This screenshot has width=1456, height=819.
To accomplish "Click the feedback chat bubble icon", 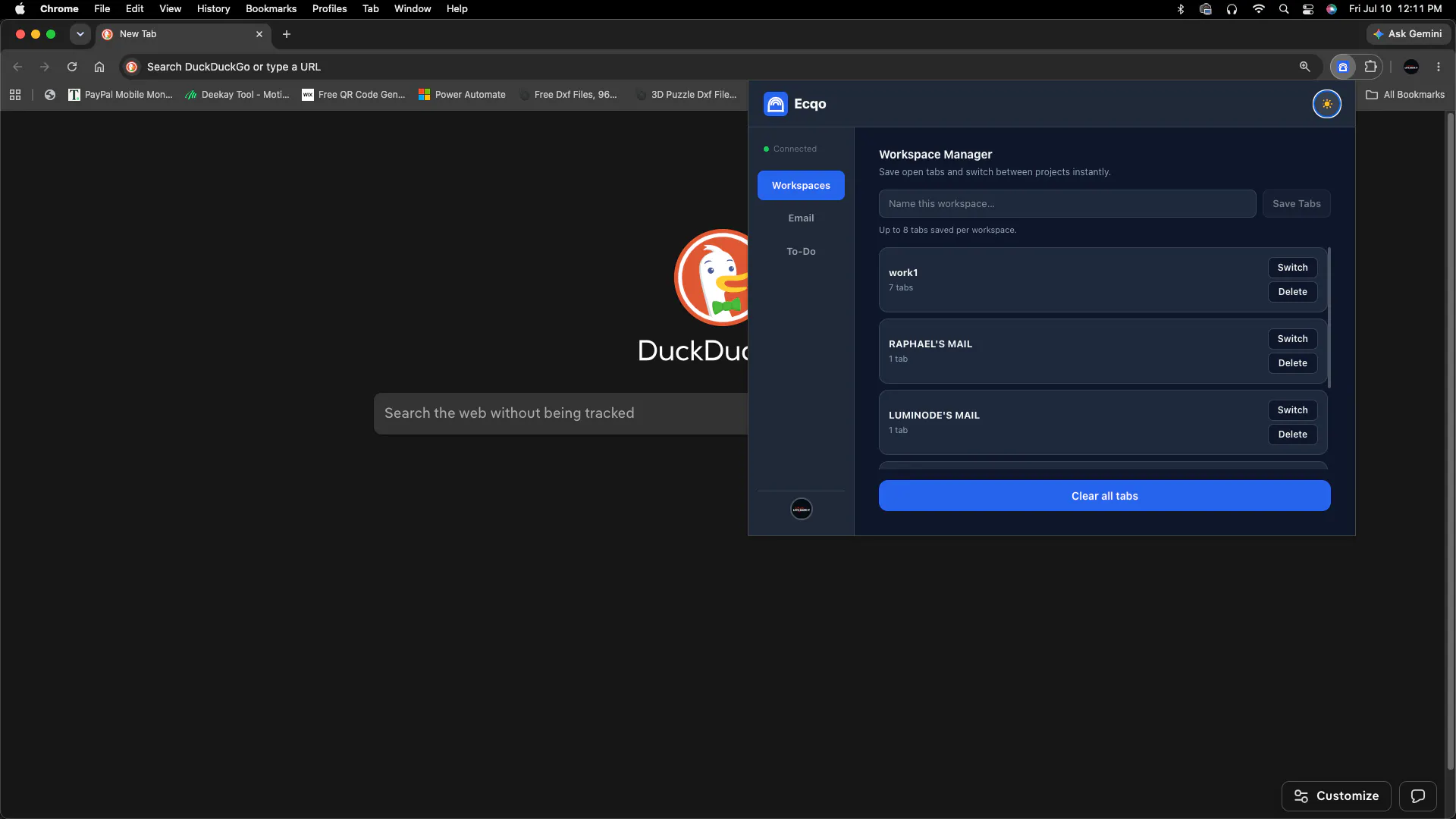I will coord(1417,796).
